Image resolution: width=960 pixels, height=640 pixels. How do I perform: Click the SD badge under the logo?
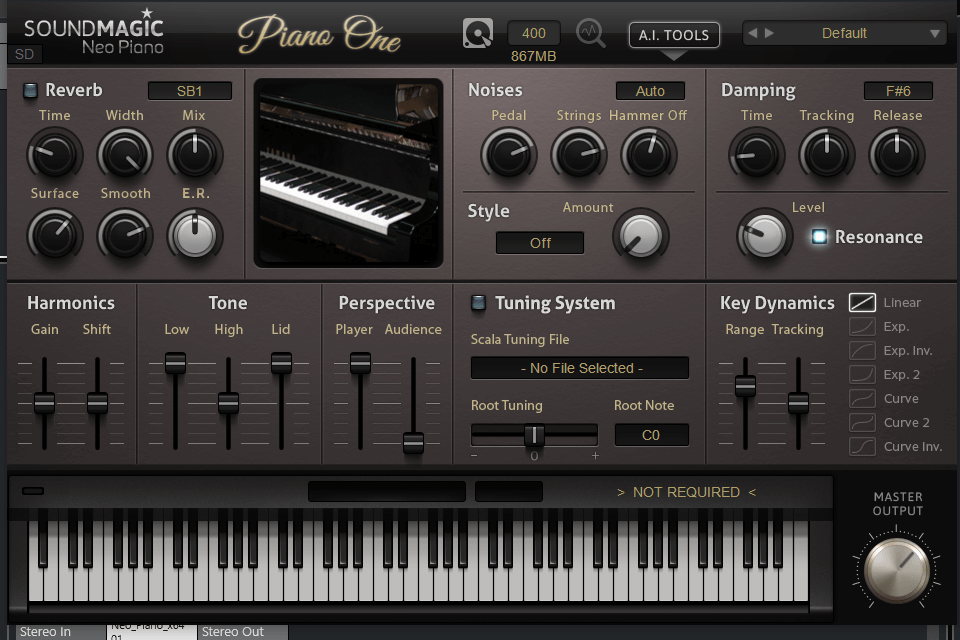click(x=24, y=55)
